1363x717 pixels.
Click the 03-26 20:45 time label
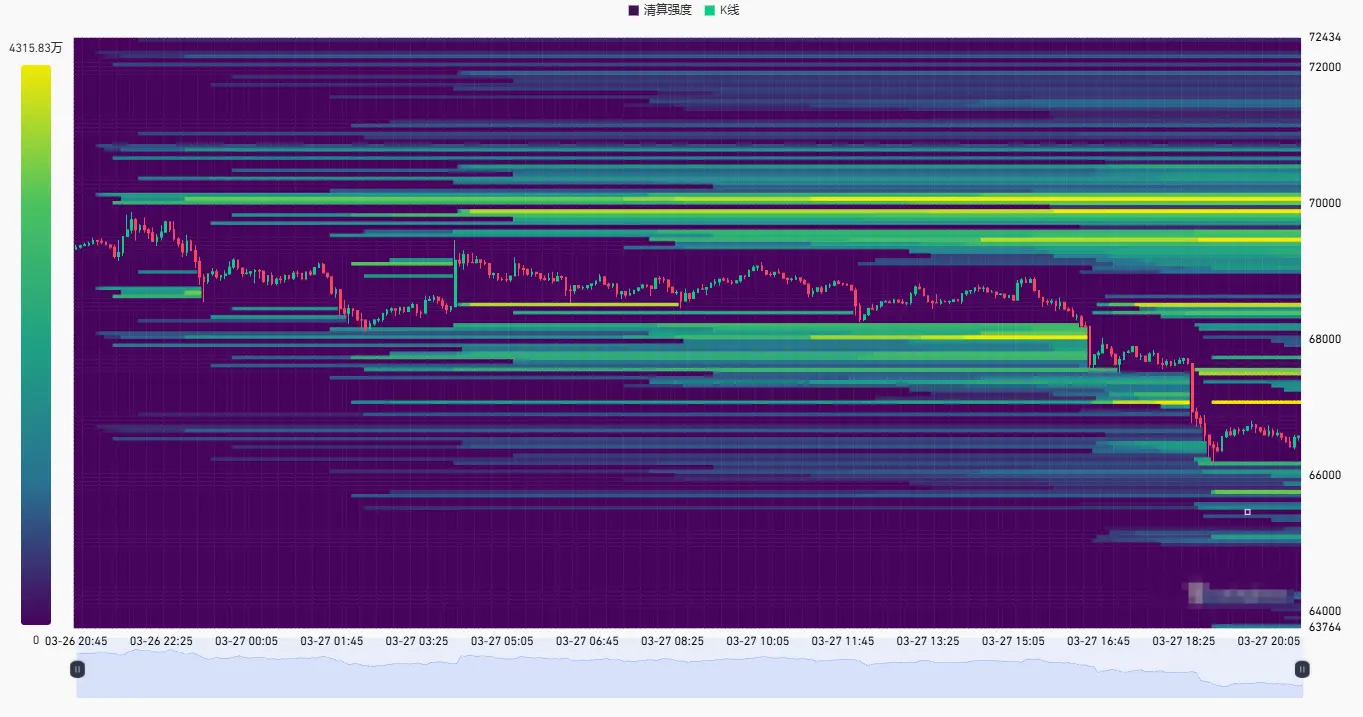coord(76,641)
